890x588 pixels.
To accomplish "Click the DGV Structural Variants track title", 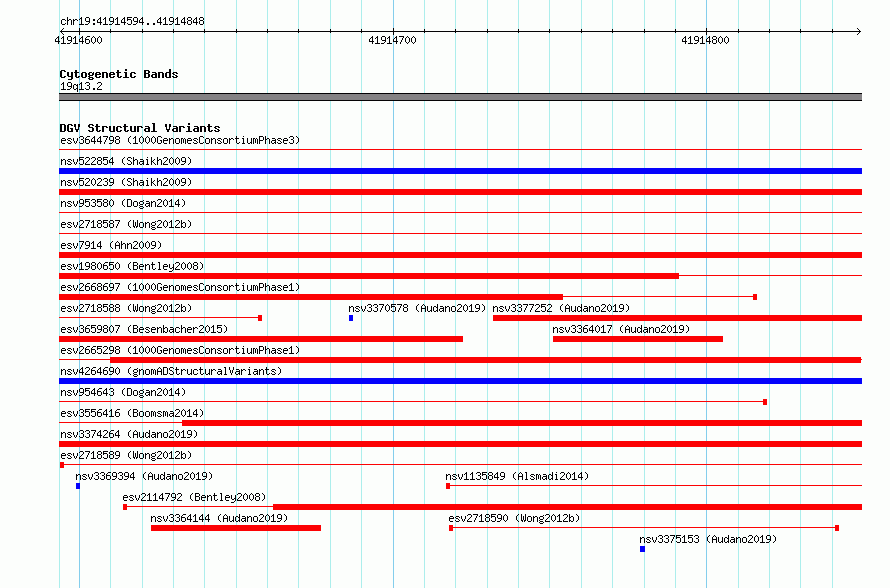I will [140, 128].
